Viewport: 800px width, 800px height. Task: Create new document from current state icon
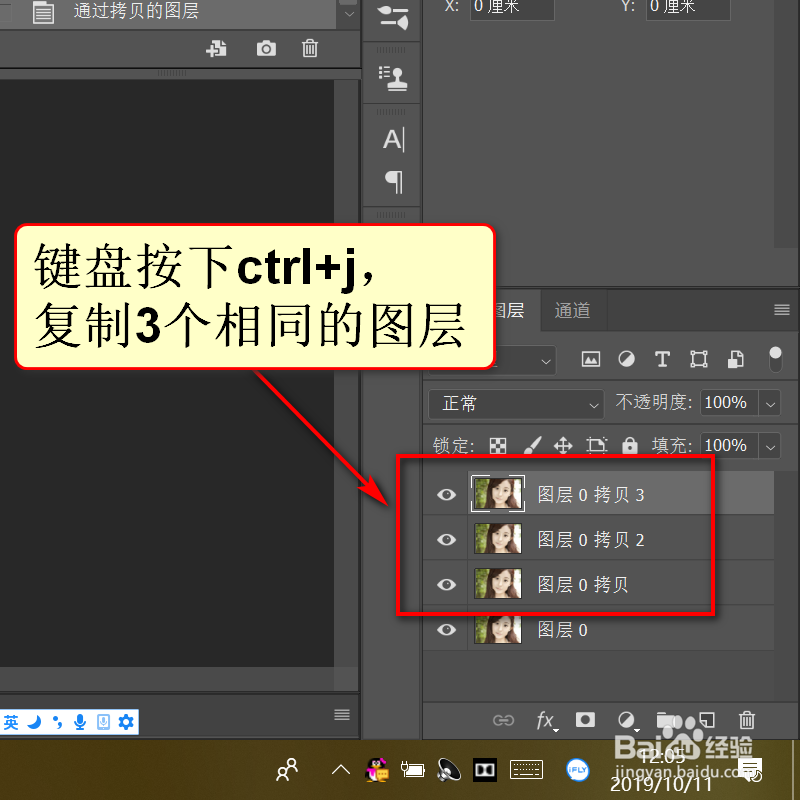click(216, 49)
